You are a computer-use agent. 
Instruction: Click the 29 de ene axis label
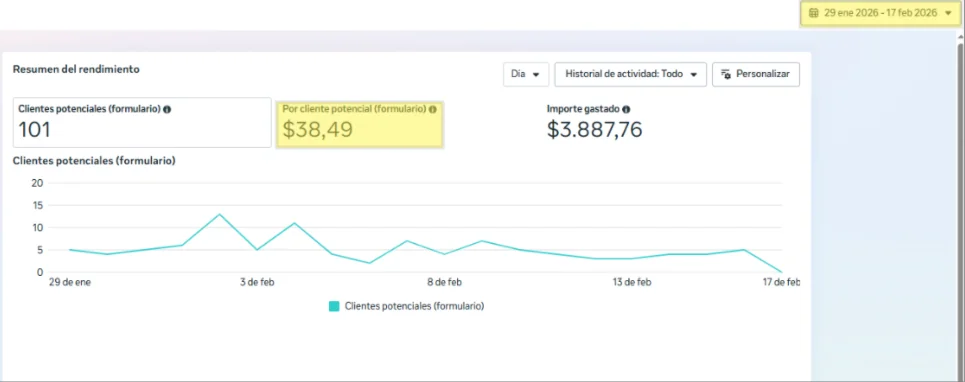[70, 282]
